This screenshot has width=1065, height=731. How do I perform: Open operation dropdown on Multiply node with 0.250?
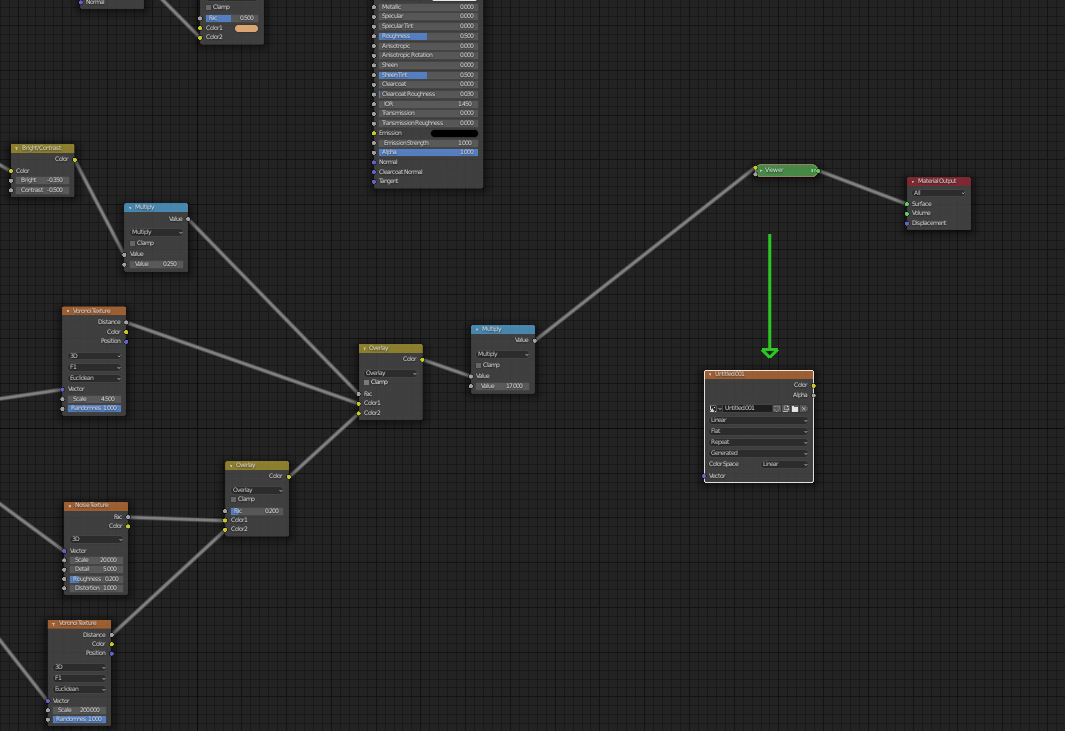[156, 232]
